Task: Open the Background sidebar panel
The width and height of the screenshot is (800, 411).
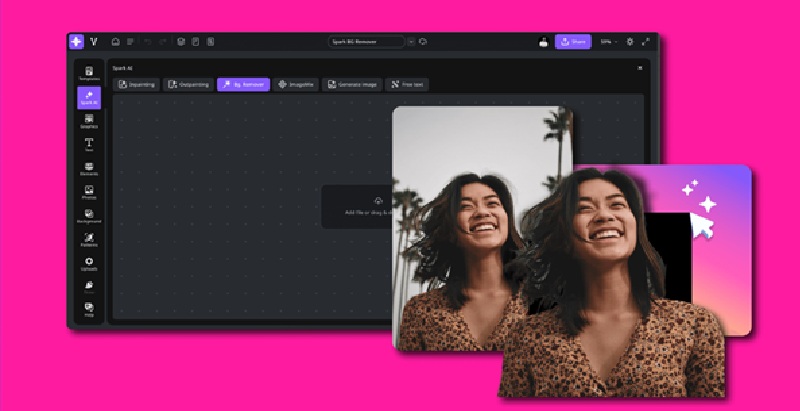Action: [x=89, y=216]
